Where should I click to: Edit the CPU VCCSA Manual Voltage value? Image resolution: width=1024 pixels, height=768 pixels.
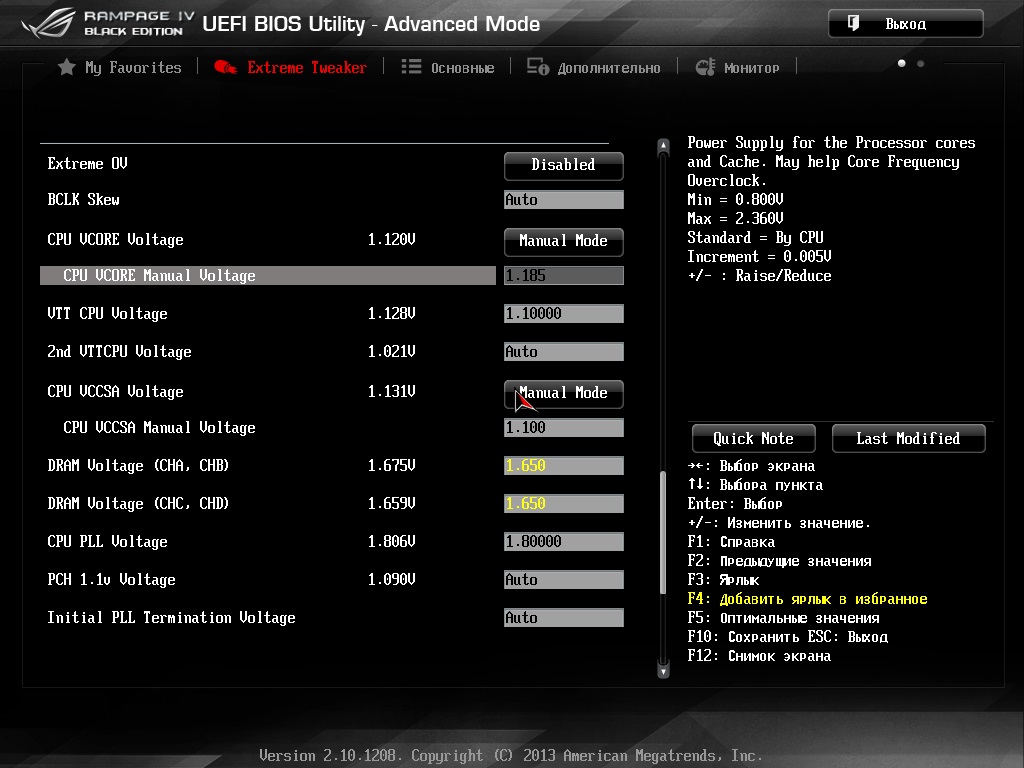pyautogui.click(x=564, y=428)
